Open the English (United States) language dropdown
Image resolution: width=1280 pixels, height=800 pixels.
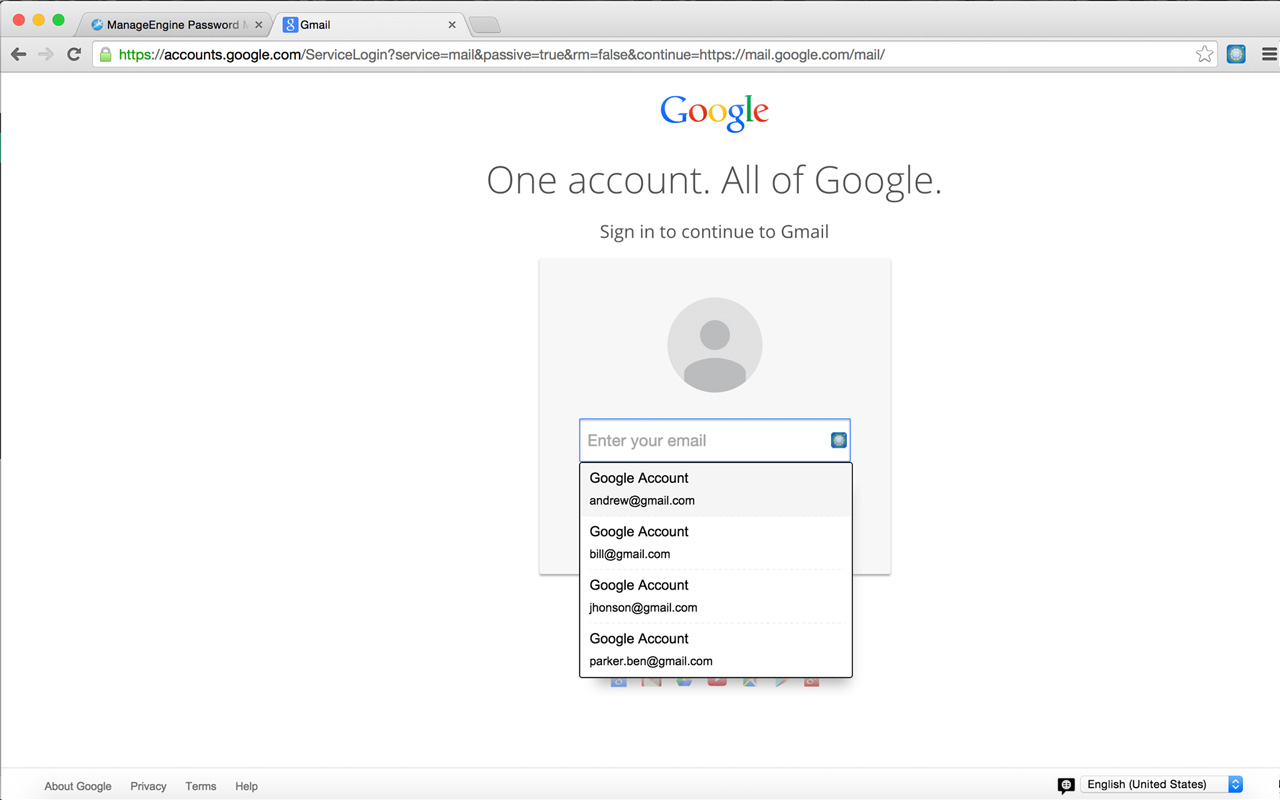coord(1160,784)
